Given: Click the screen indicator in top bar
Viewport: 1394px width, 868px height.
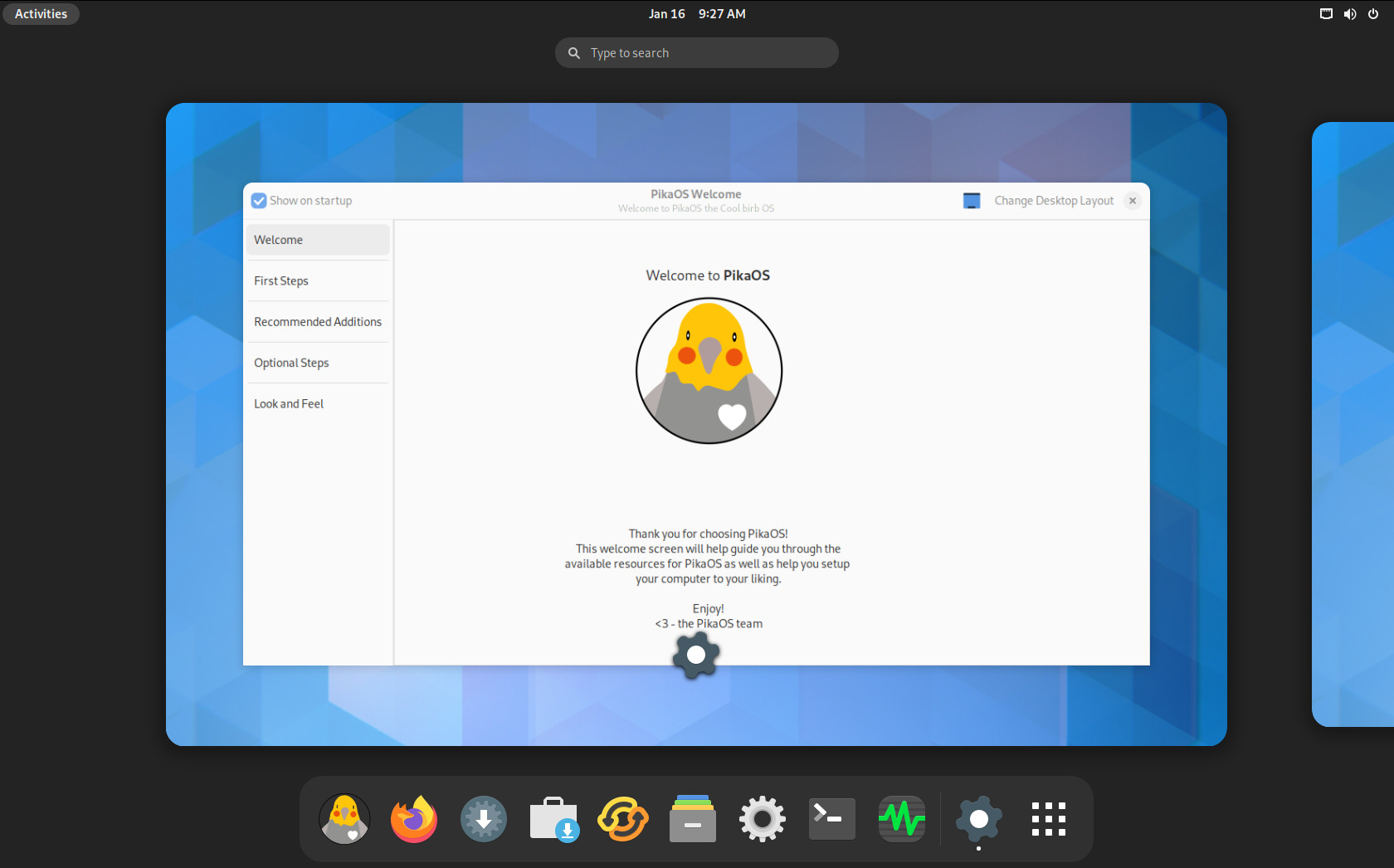Looking at the screenshot, I should (x=1326, y=14).
